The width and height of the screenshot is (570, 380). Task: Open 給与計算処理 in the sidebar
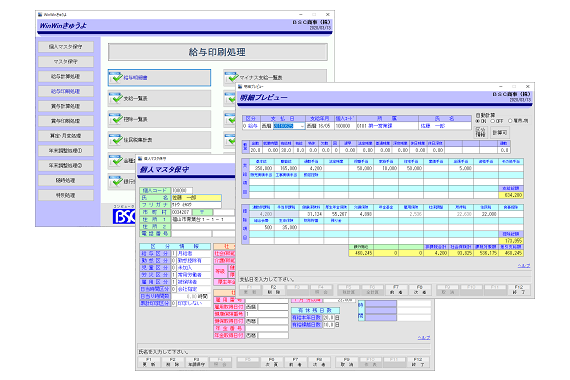tap(66, 76)
